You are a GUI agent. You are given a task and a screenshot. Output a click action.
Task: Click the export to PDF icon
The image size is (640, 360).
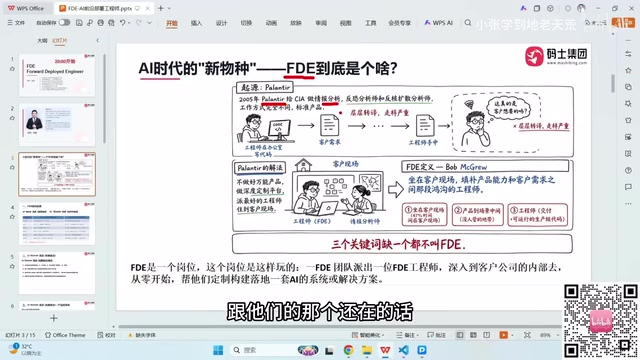pyautogui.click(x=90, y=23)
